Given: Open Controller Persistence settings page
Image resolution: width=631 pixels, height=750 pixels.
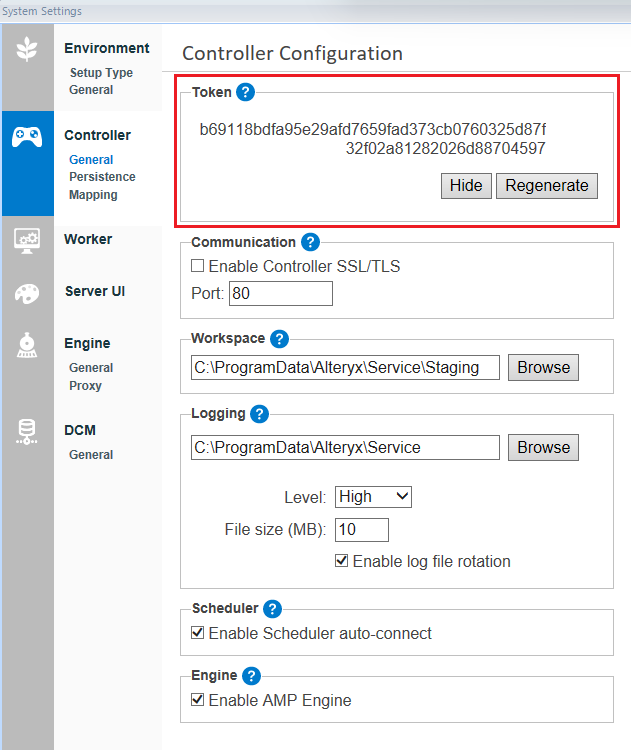Looking at the screenshot, I should [102, 177].
